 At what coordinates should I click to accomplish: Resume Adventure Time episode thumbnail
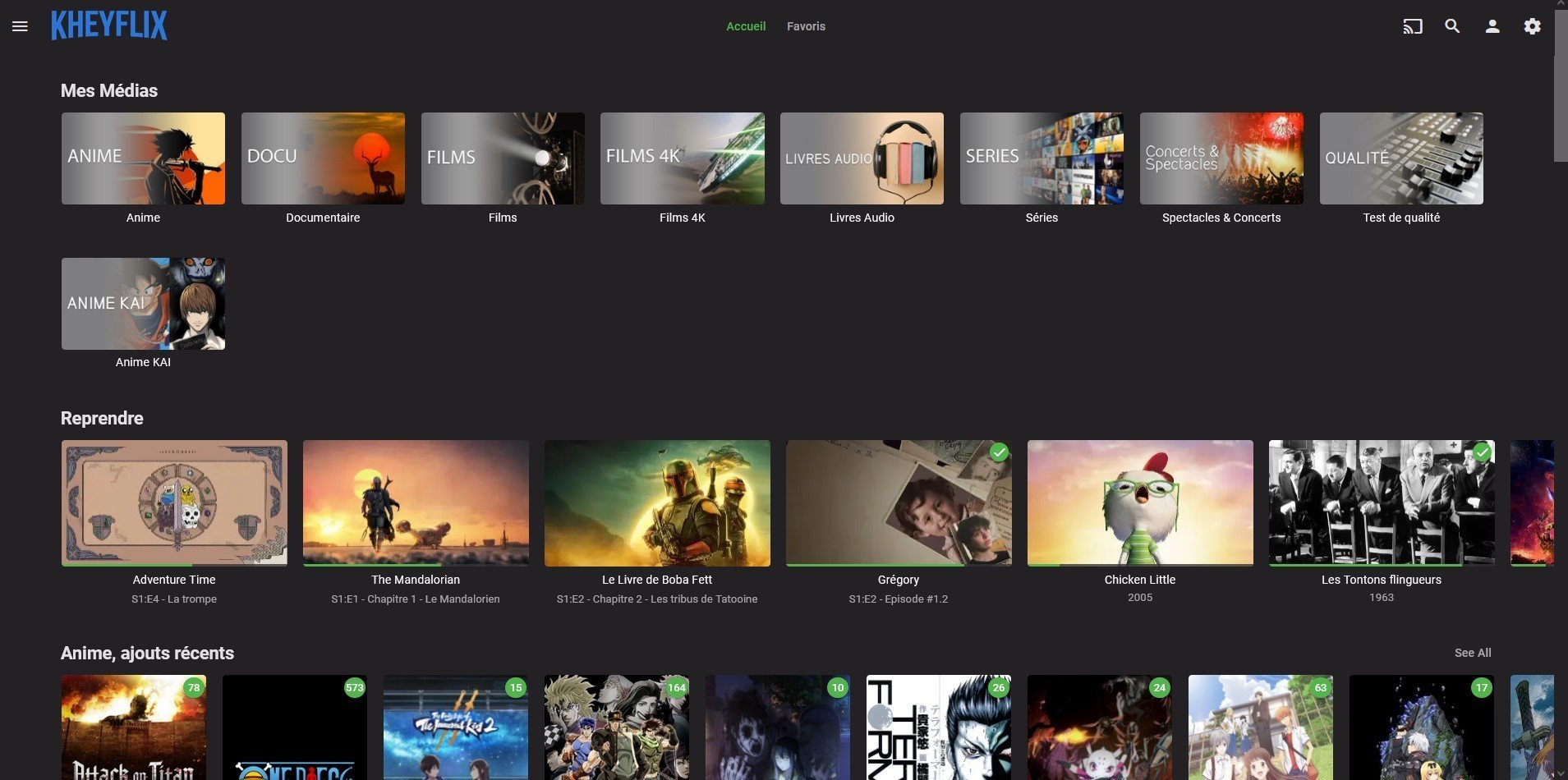tap(174, 502)
